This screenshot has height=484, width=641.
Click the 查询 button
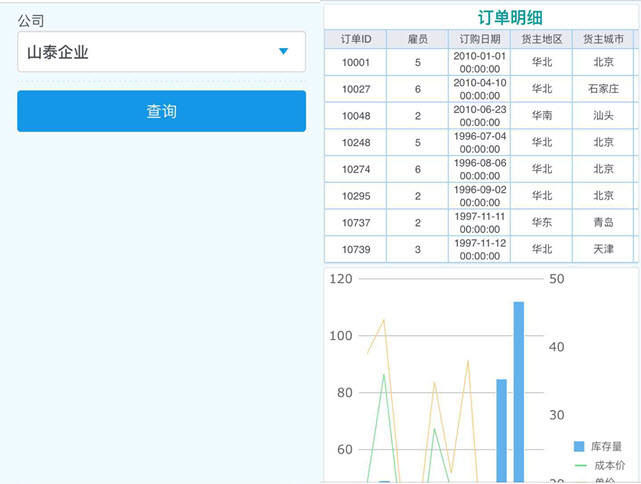[x=161, y=111]
